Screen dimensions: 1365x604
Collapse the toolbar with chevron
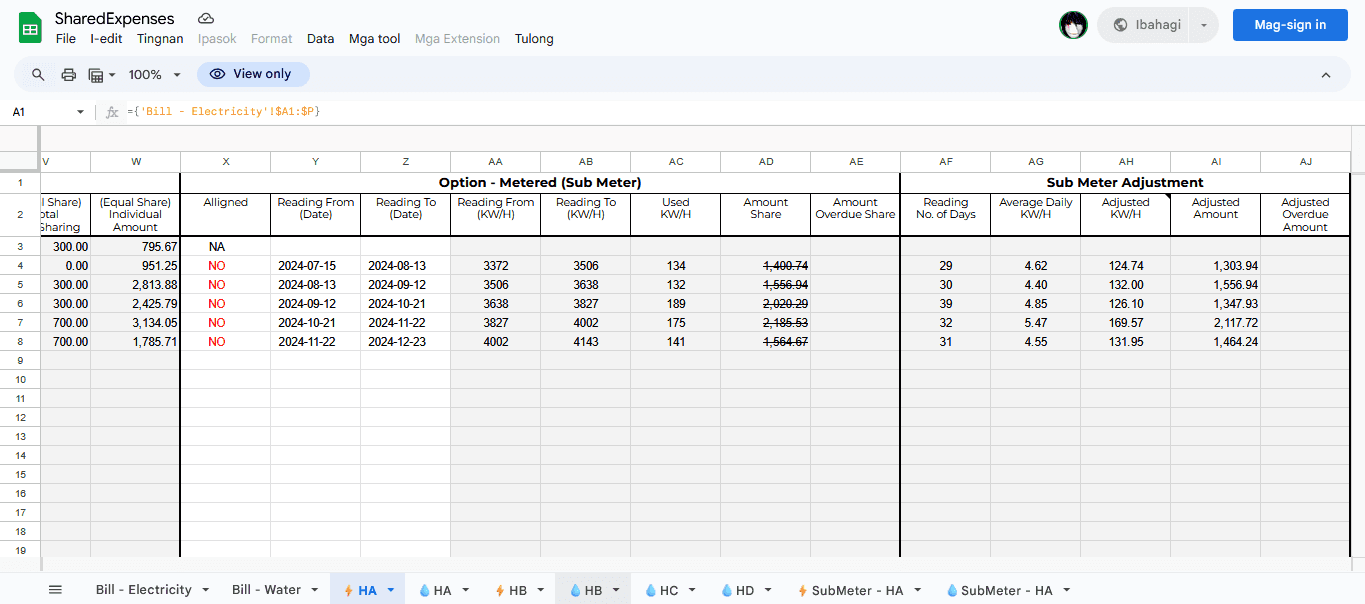click(1326, 75)
